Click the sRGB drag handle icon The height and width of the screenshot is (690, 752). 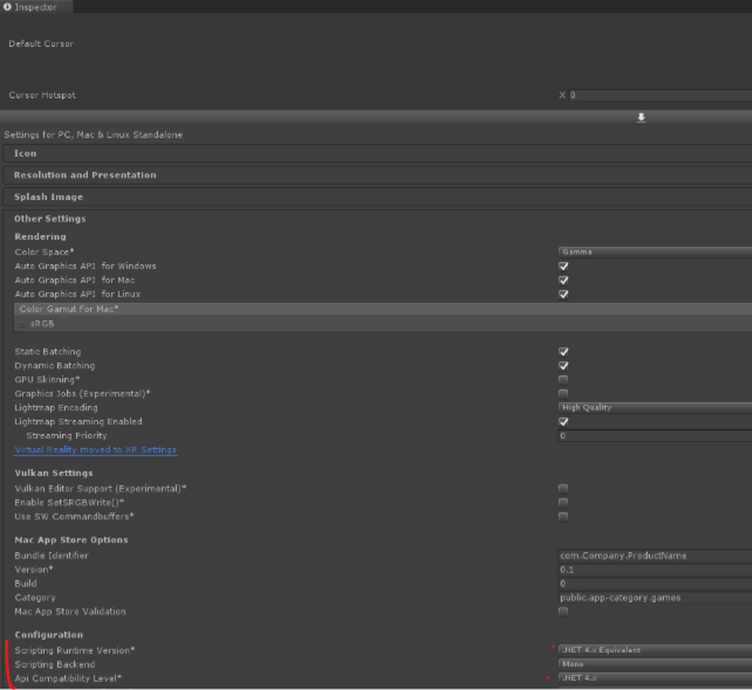point(22,325)
